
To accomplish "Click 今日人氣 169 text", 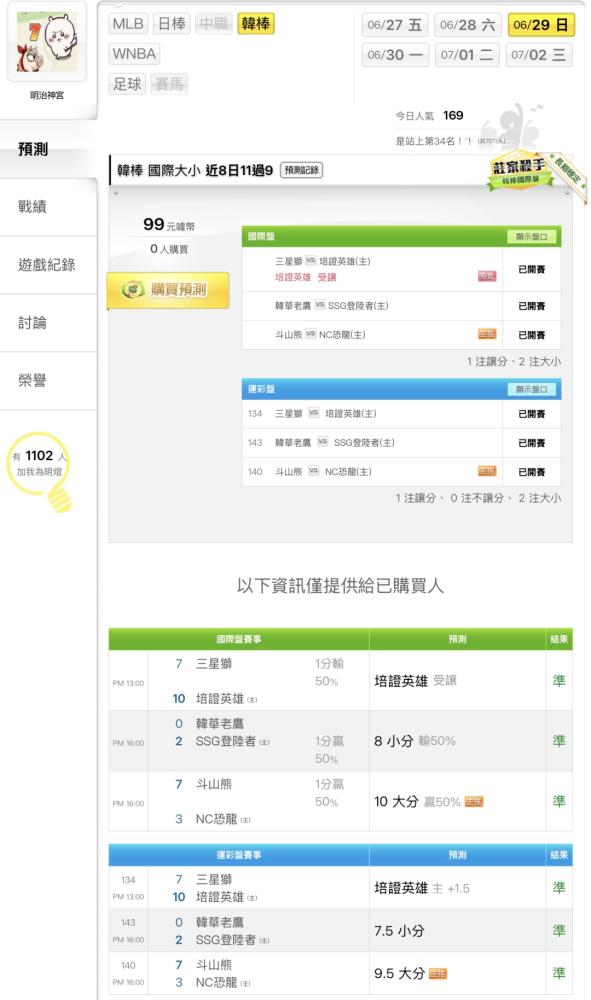I will coord(429,115).
